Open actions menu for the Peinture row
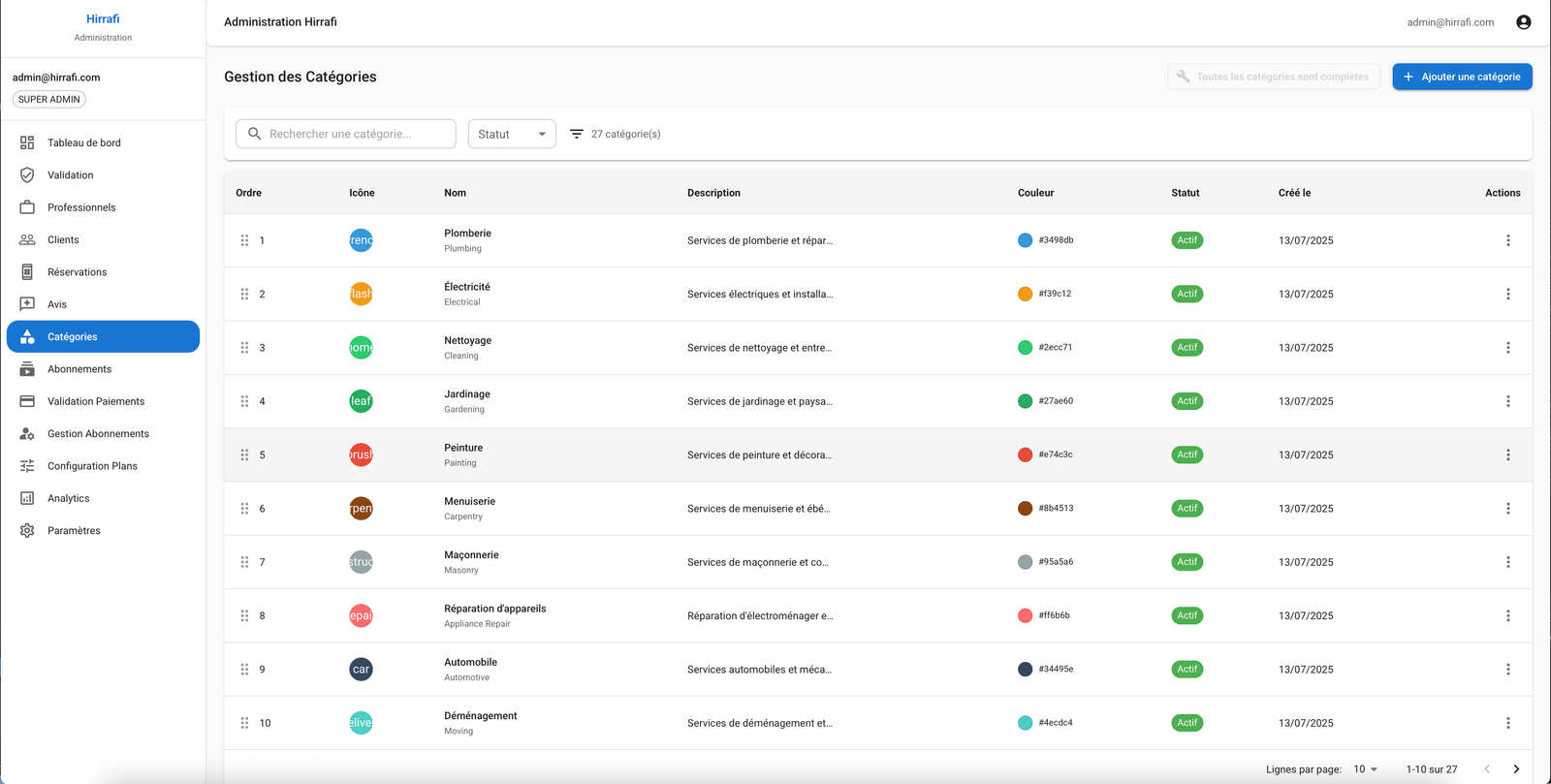Viewport: 1551px width, 784px height. [1507, 455]
